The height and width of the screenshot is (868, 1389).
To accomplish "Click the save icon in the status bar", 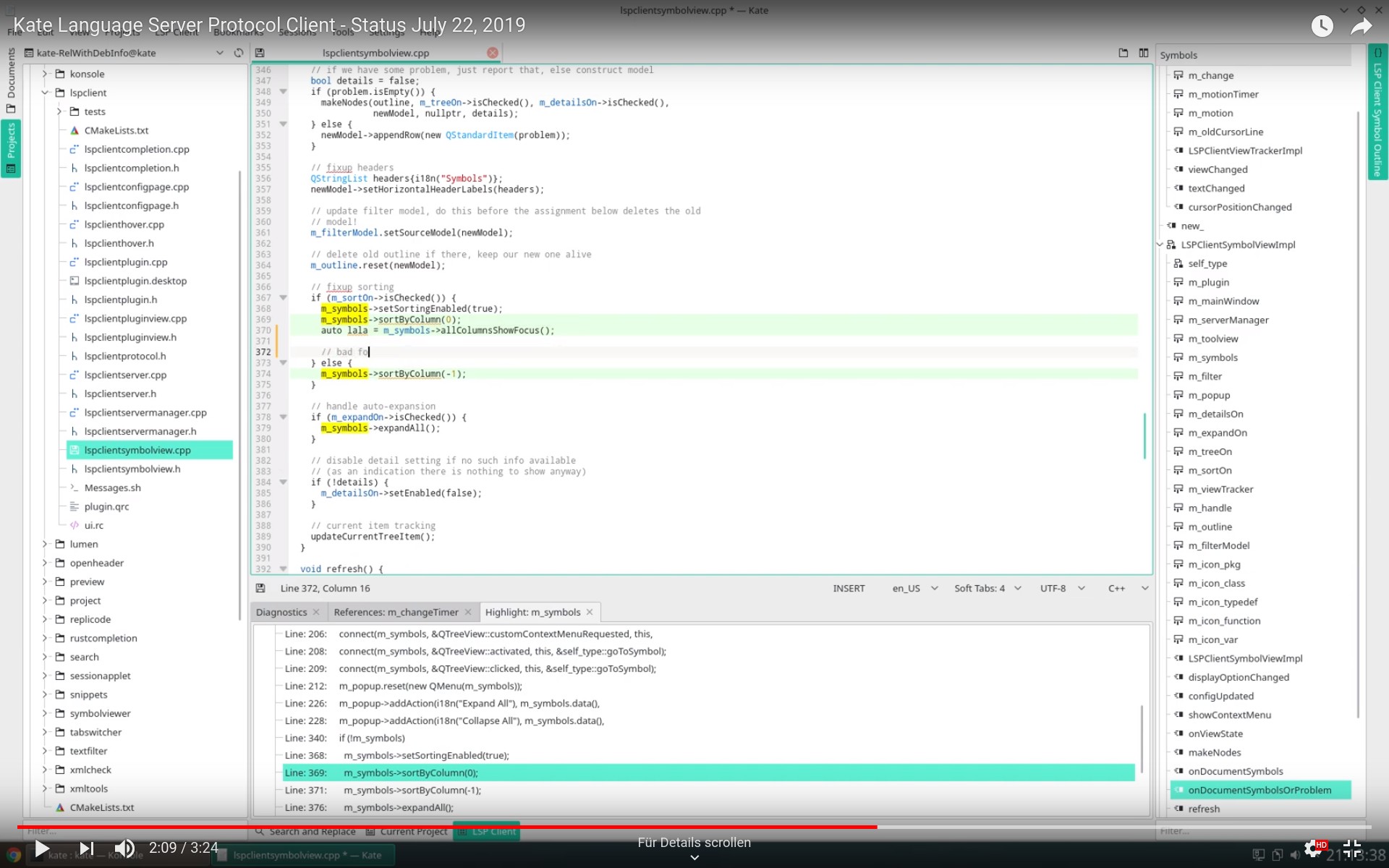I will click(x=260, y=588).
